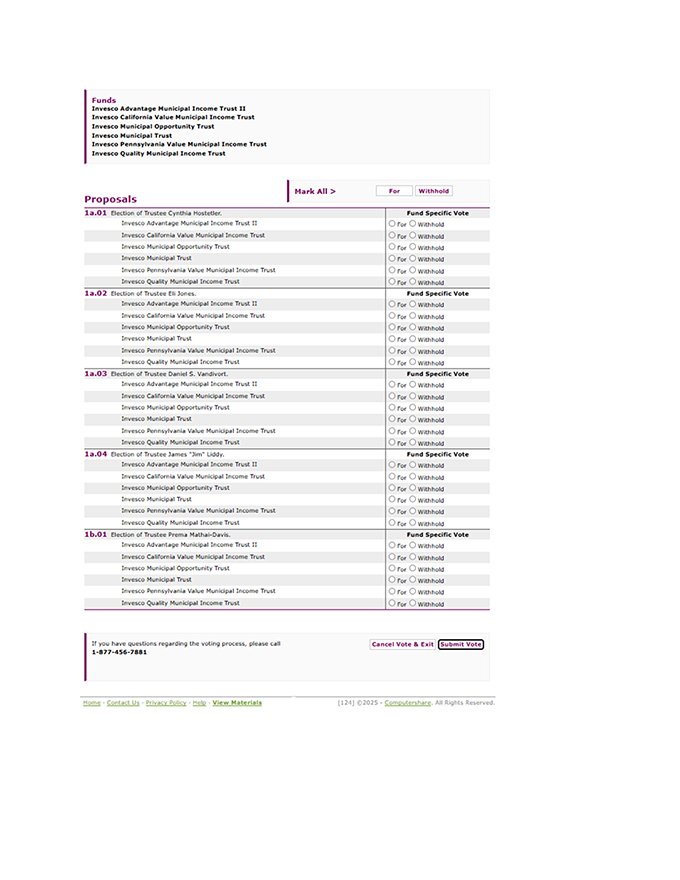Select For on 1a.01 Invesco California Value Municipal Income Trust

[x=392, y=235]
